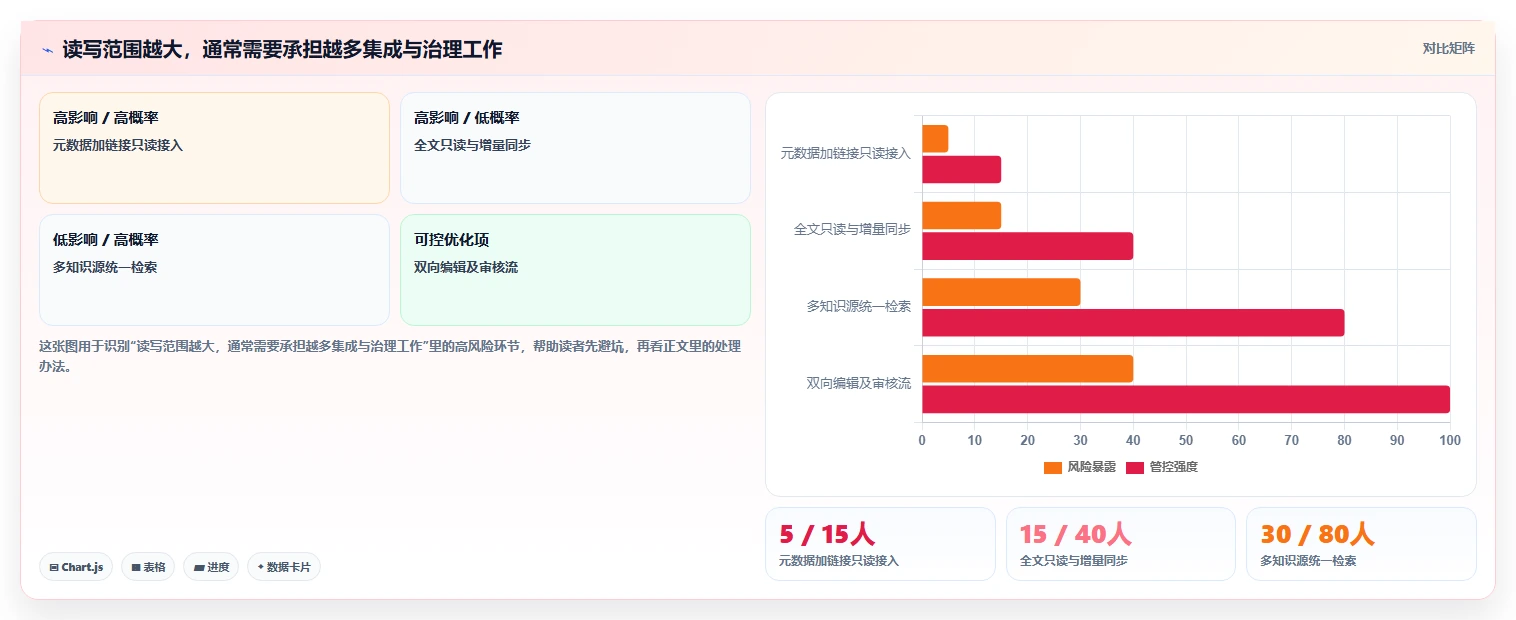Click the orange bar for 元数据加链接只读接入
The width and height of the screenshot is (1516, 620).
[935, 139]
